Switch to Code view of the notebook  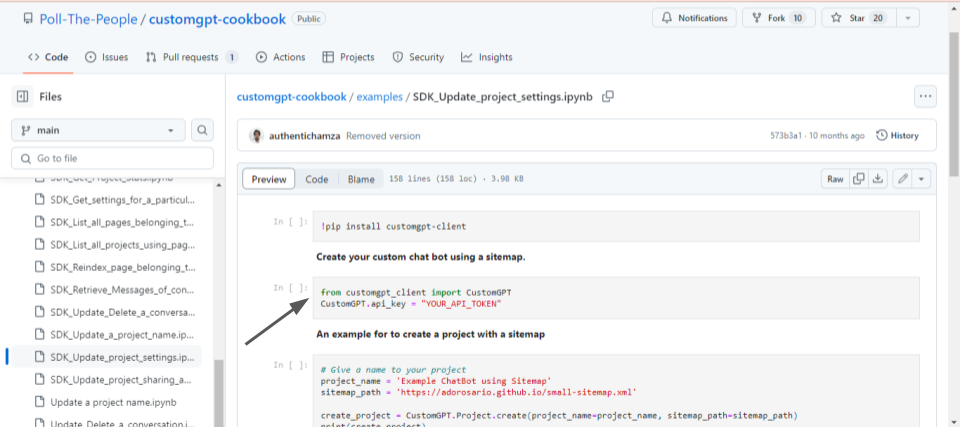click(x=317, y=179)
